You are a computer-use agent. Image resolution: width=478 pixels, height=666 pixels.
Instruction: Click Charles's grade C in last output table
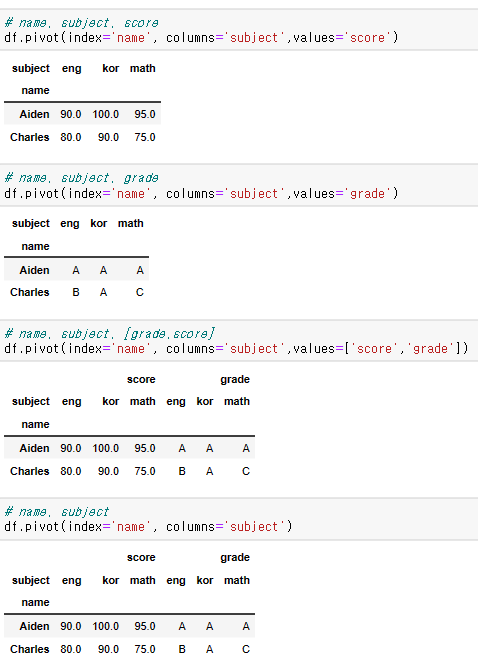pyautogui.click(x=246, y=649)
